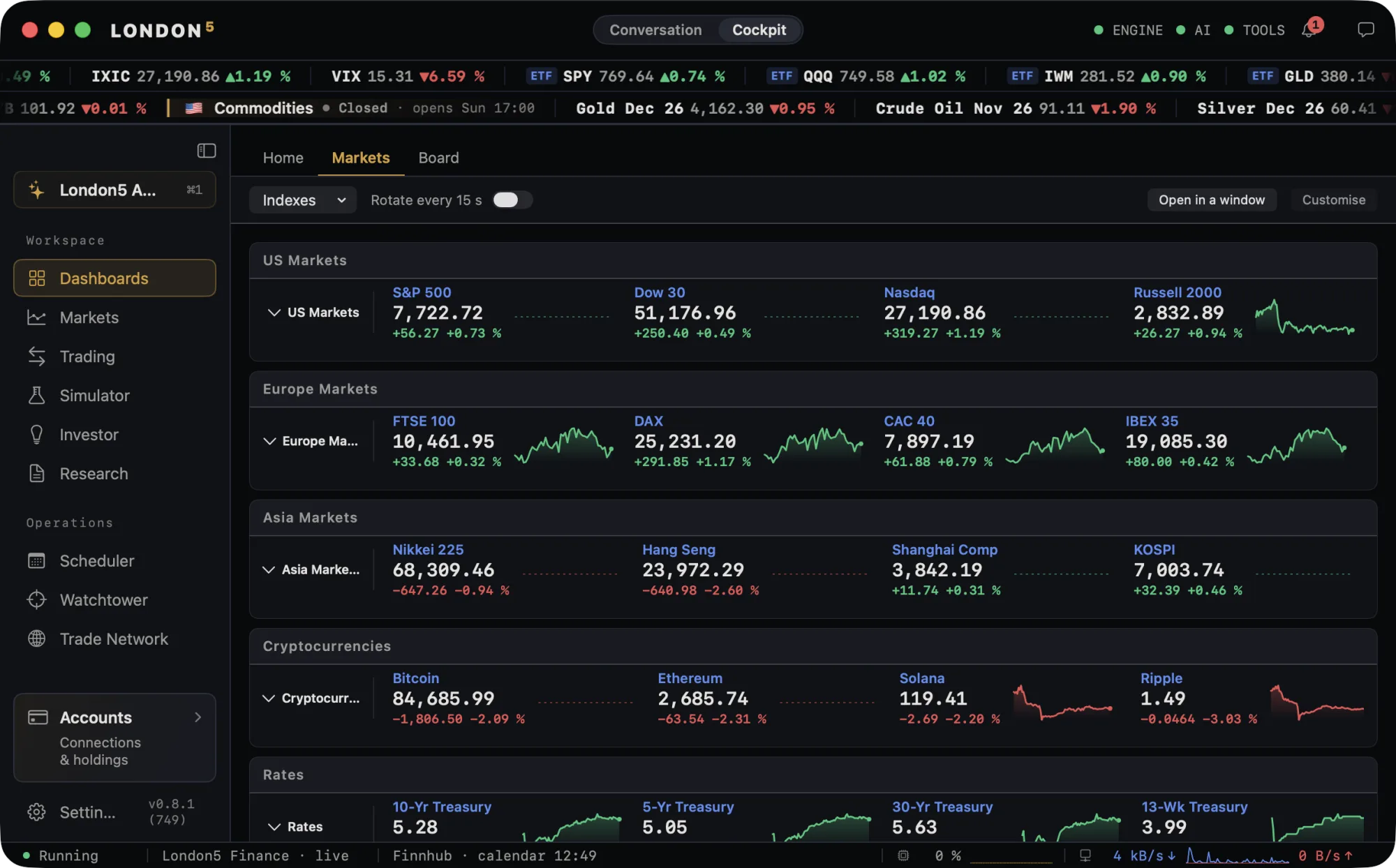Click the London5 sparkle icon
Image resolution: width=1396 pixels, height=868 pixels.
(37, 190)
